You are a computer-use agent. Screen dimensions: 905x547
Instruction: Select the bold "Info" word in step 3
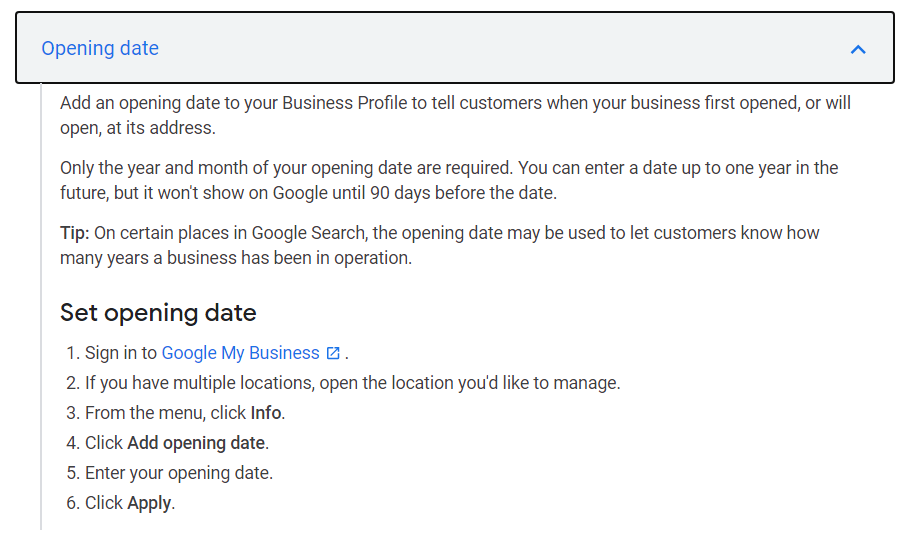(x=266, y=413)
